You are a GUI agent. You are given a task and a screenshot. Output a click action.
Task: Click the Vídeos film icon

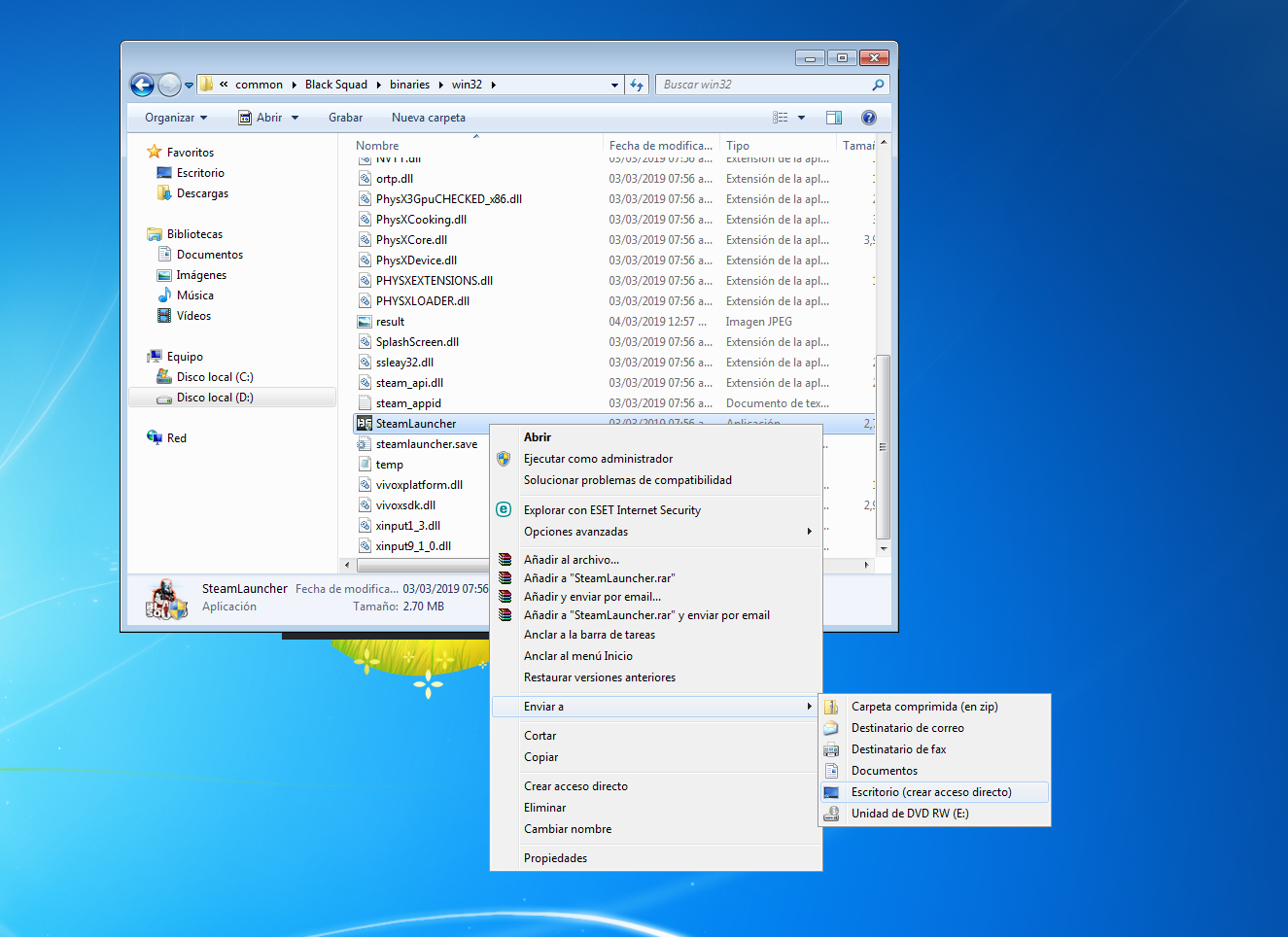click(164, 316)
